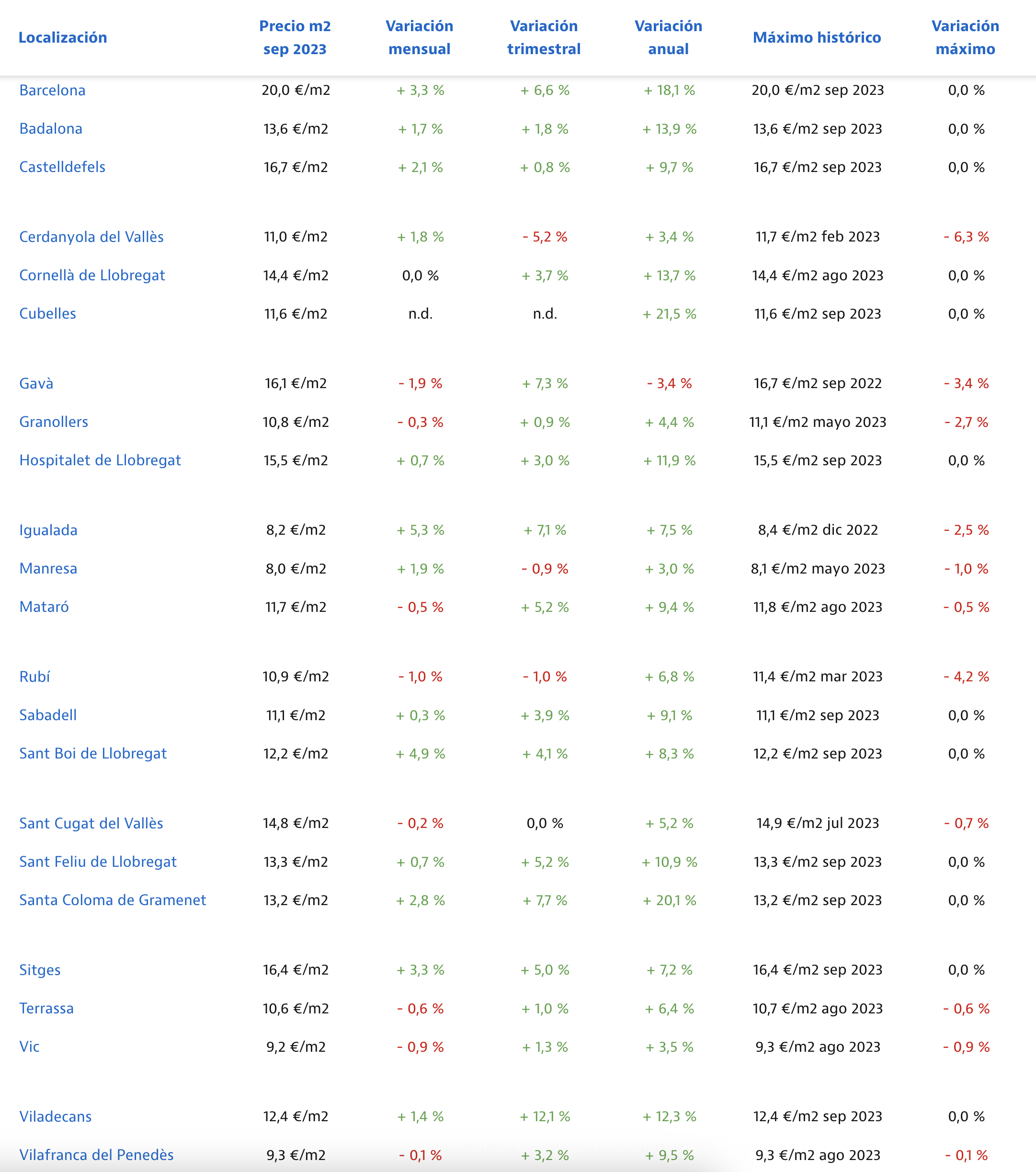The image size is (1036, 1172).
Task: Select Hospitalet de Llobregat link
Action: pos(100,460)
